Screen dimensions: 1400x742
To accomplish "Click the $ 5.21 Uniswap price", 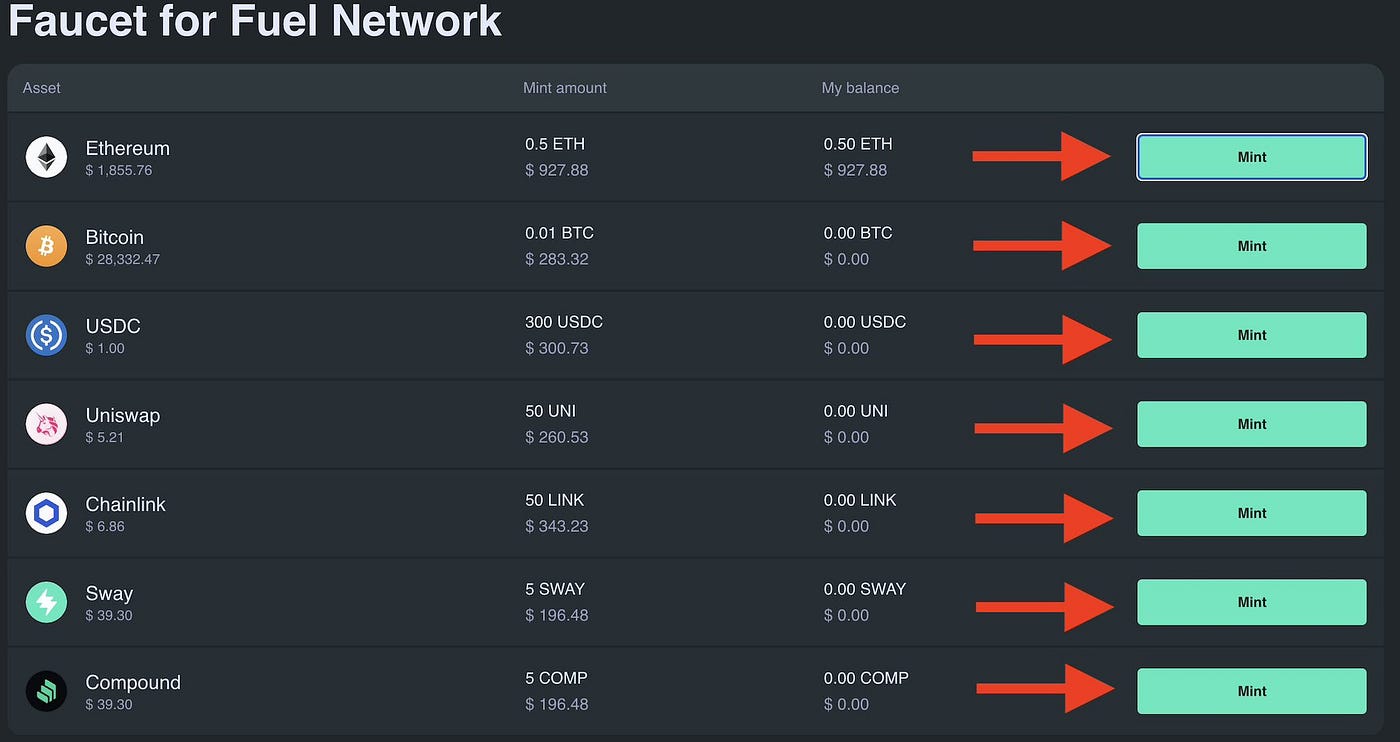I will pos(105,438).
